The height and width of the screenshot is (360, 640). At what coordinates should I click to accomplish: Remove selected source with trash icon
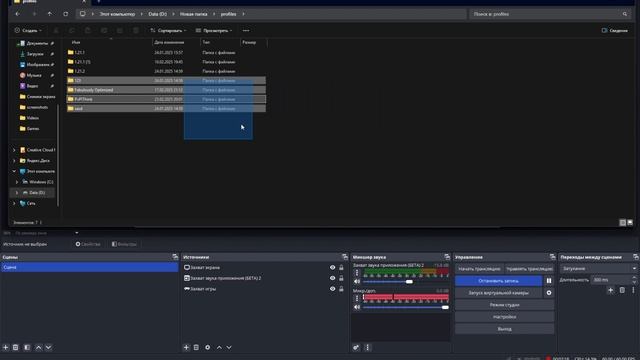coord(196,347)
